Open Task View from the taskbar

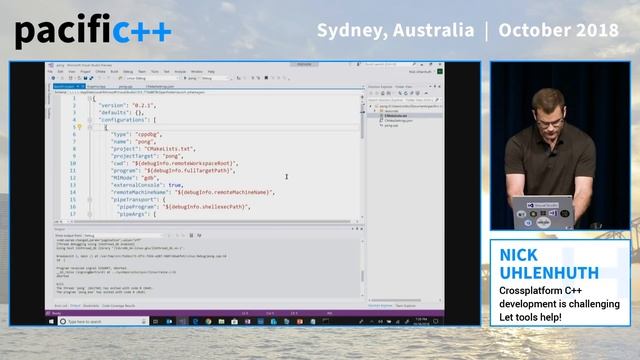point(156,322)
